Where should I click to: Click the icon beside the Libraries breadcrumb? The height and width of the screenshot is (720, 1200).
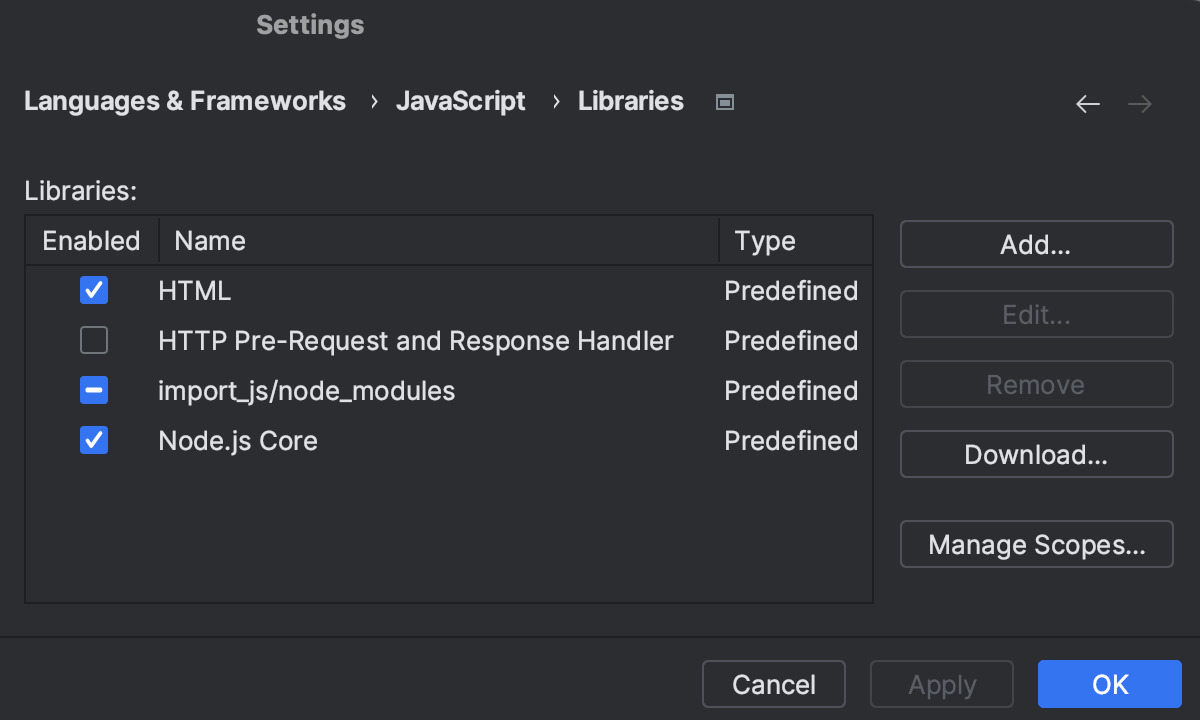[x=724, y=101]
